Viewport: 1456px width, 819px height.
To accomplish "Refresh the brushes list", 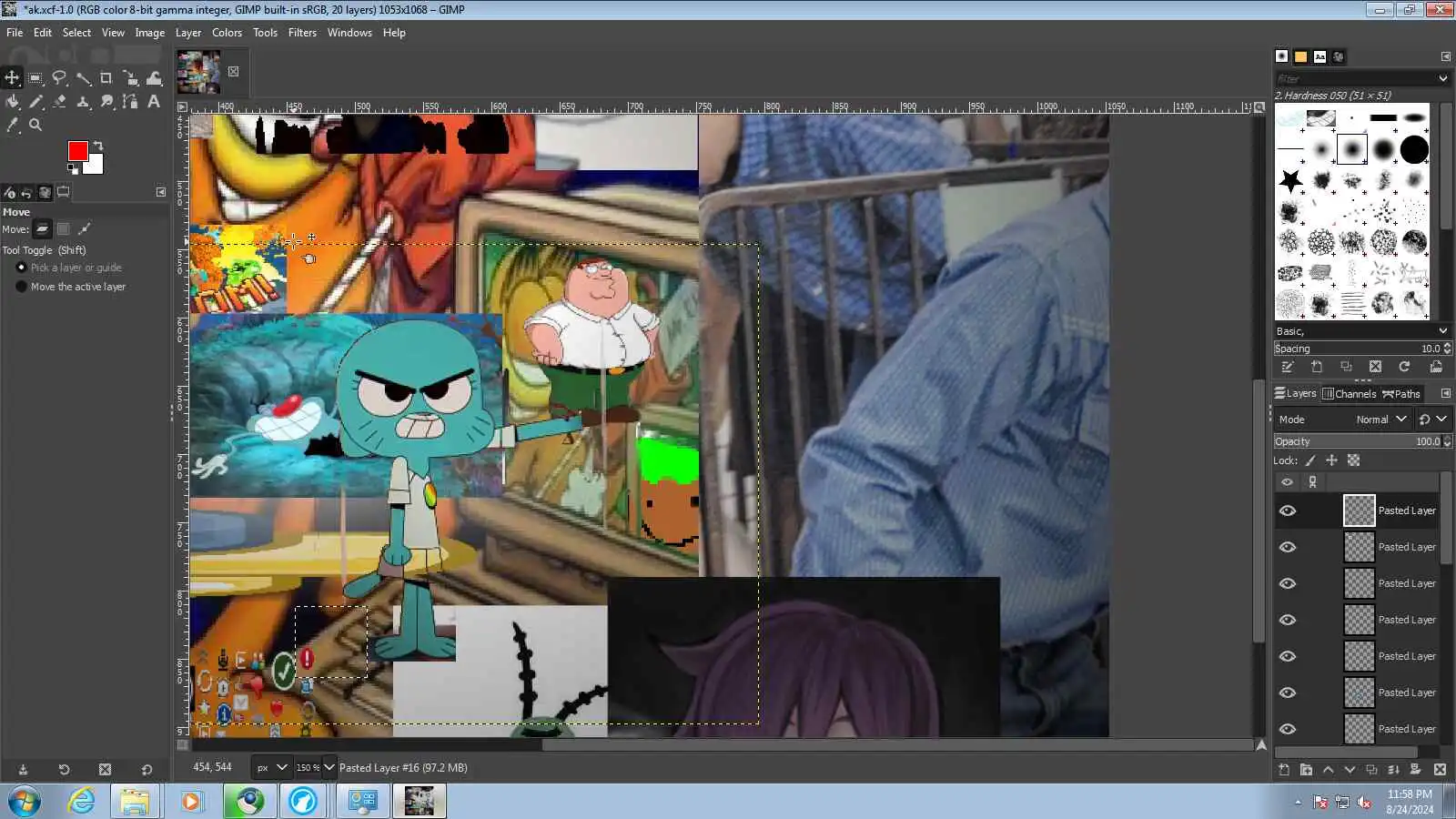I will point(1404,367).
